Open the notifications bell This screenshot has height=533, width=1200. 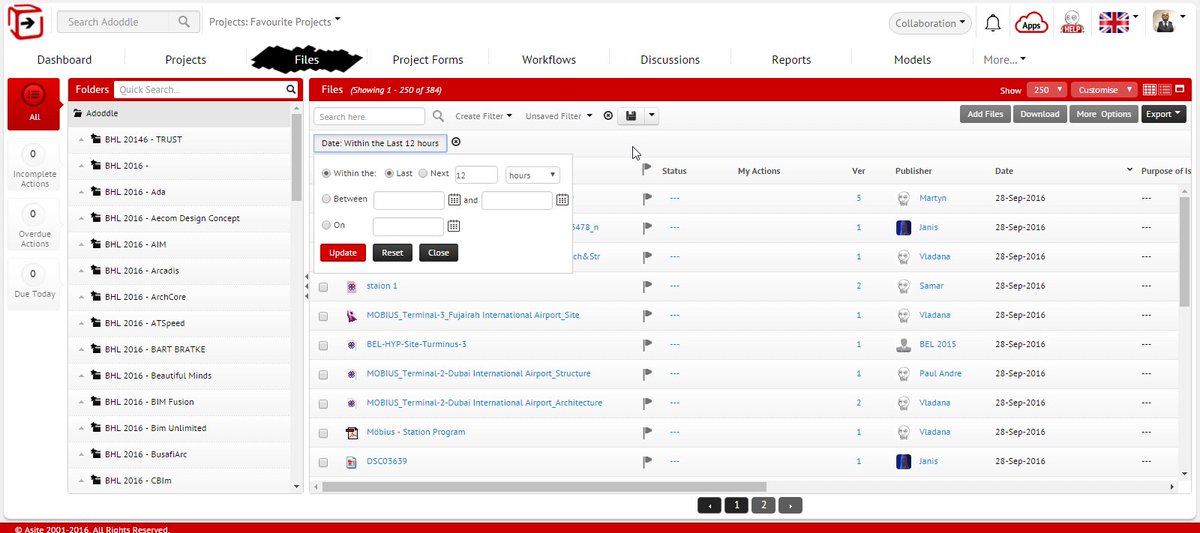[993, 22]
